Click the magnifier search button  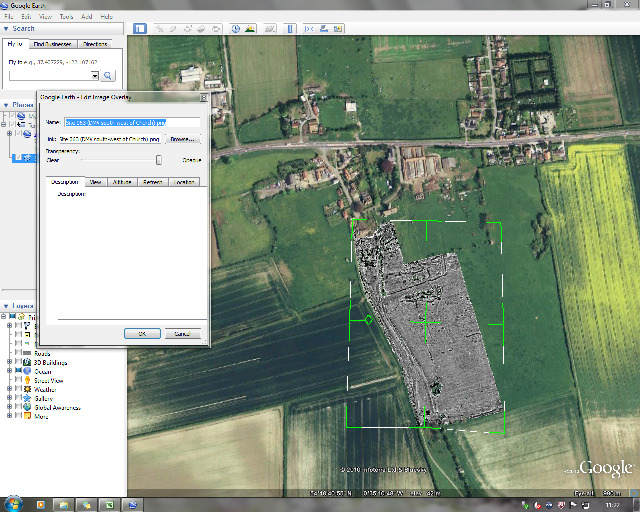[108, 76]
